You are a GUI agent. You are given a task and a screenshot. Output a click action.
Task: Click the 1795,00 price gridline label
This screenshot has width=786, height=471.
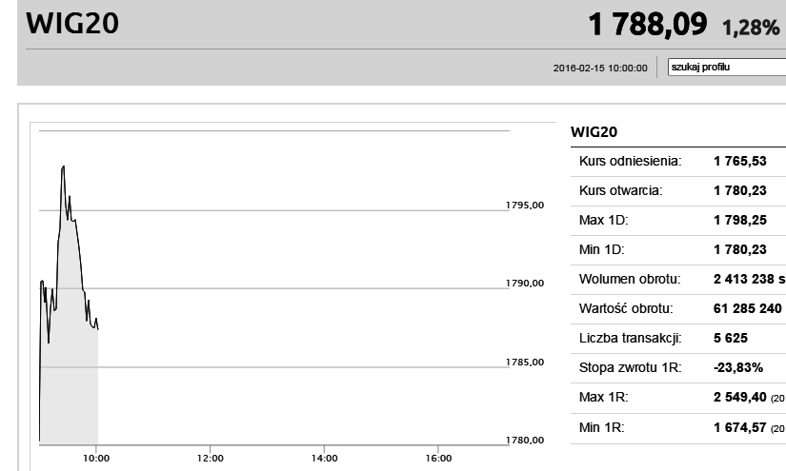coord(525,205)
